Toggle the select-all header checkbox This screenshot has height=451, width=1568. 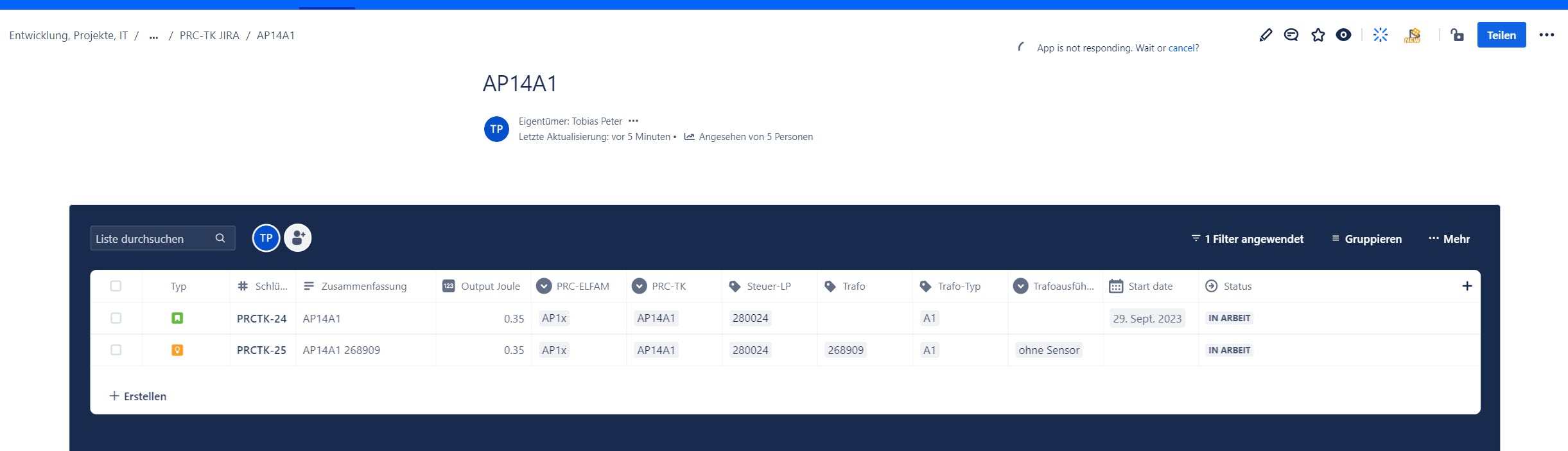(x=116, y=286)
